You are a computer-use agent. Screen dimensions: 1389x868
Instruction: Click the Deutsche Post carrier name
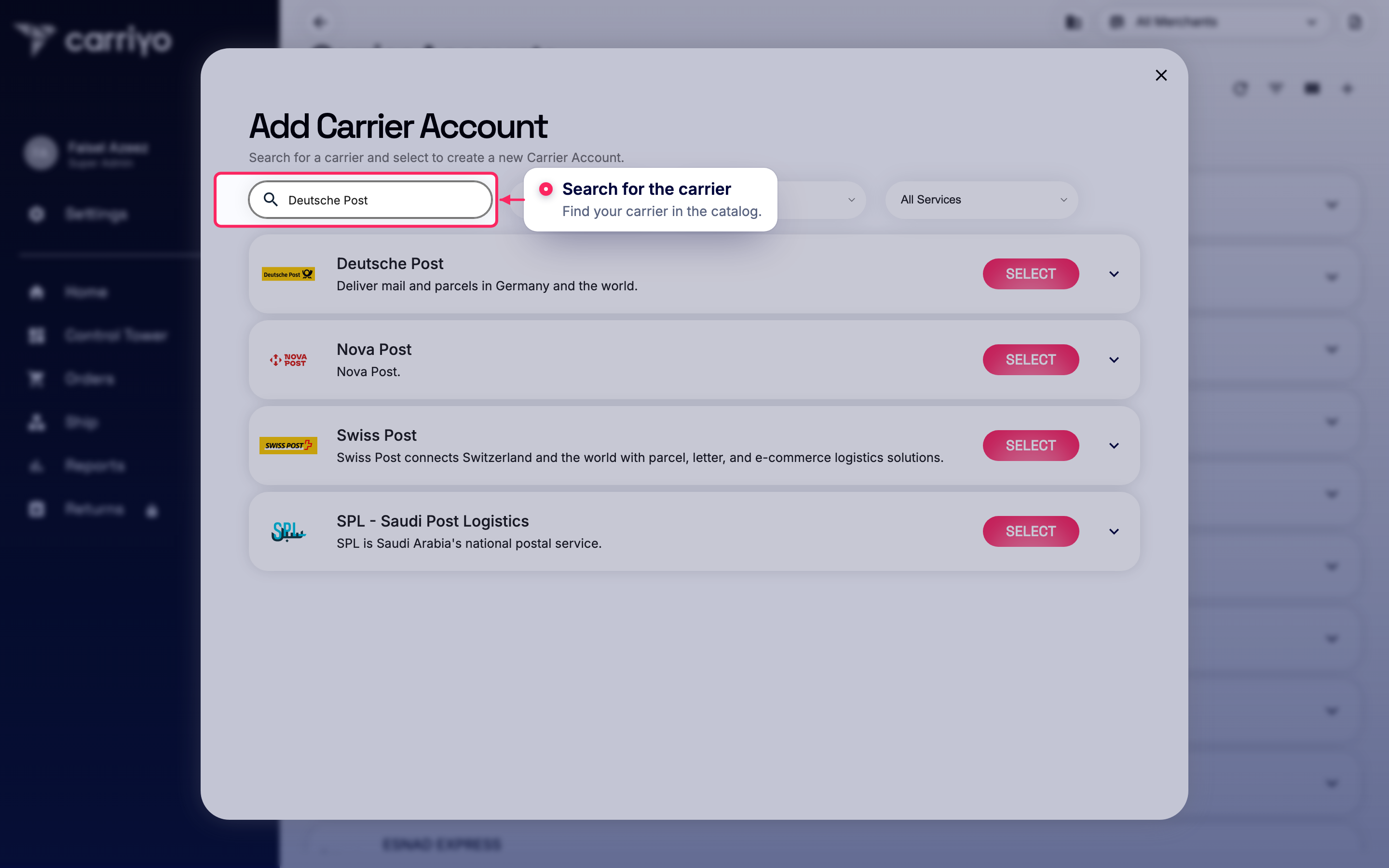pyautogui.click(x=390, y=263)
